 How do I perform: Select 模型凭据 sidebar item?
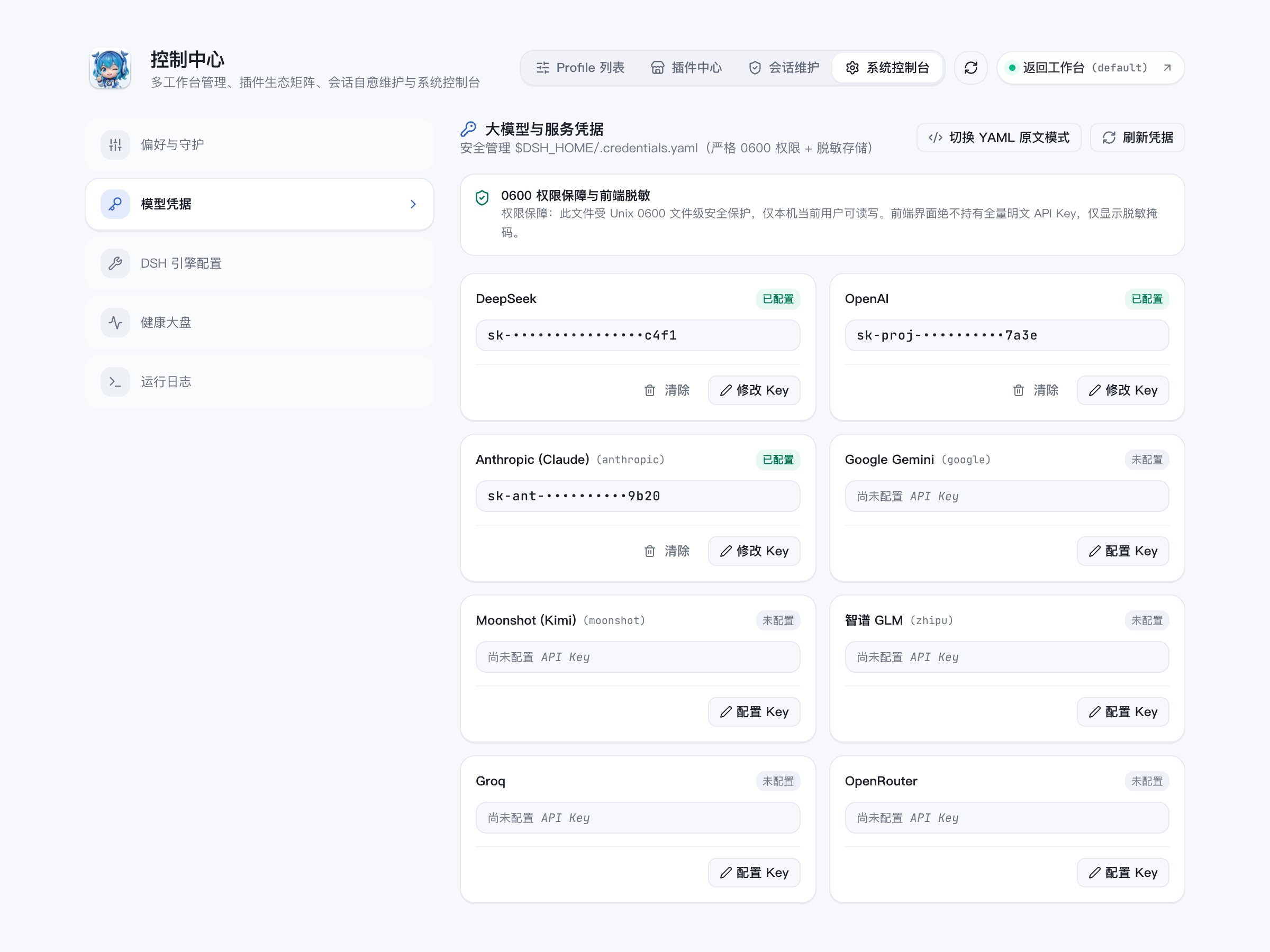pos(259,204)
